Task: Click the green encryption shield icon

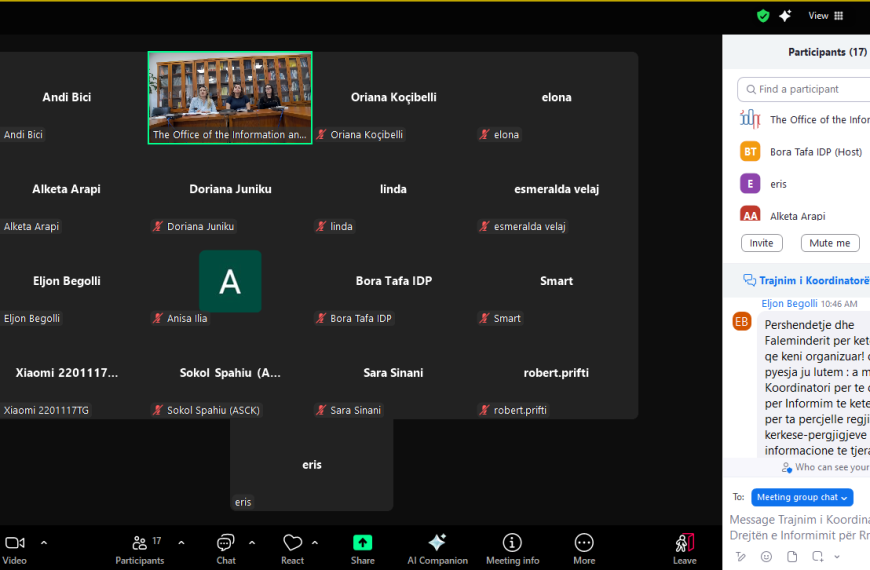Action: coord(763,16)
